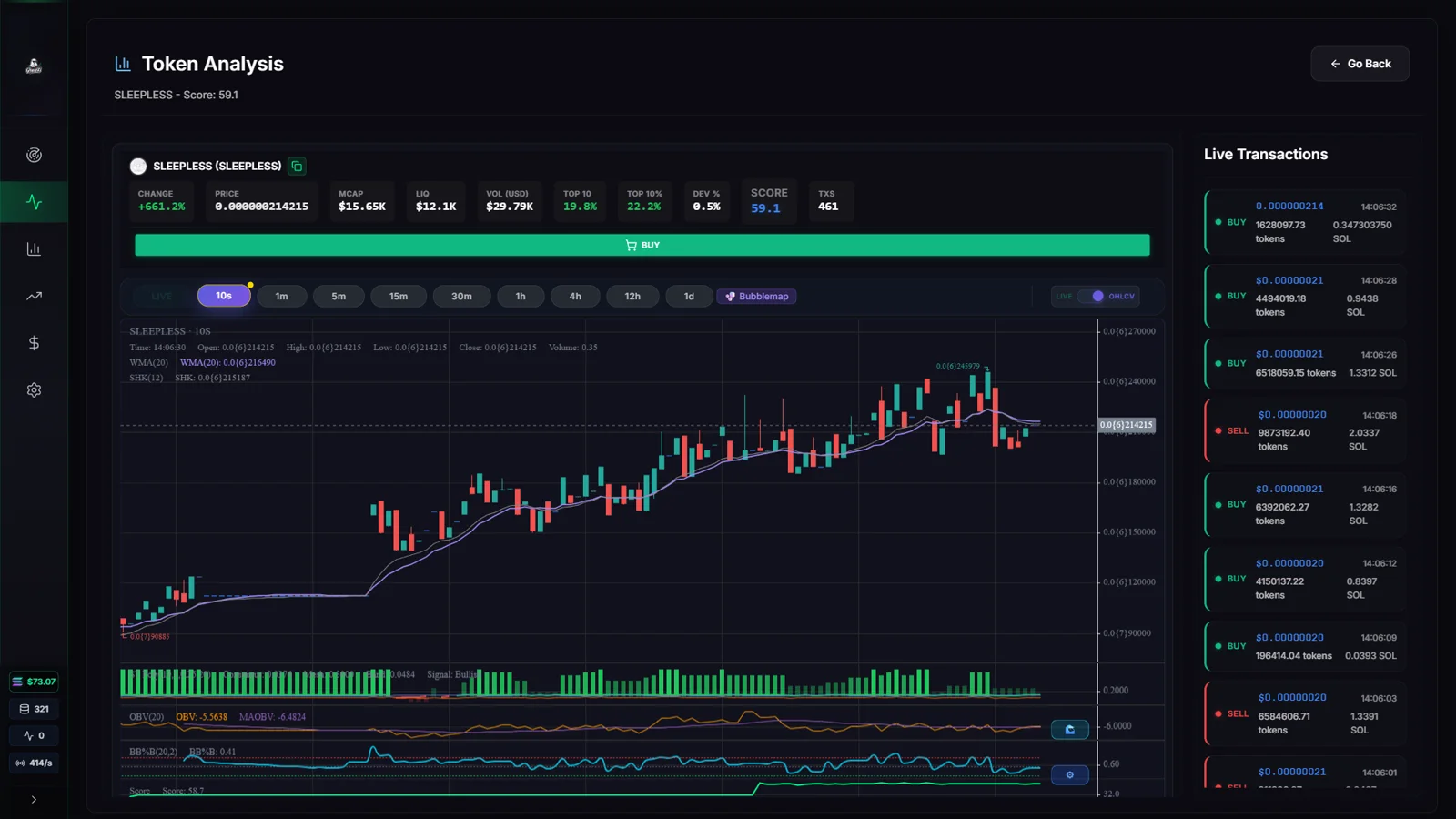Click the CHANGE +661.2% stat card

click(x=161, y=201)
